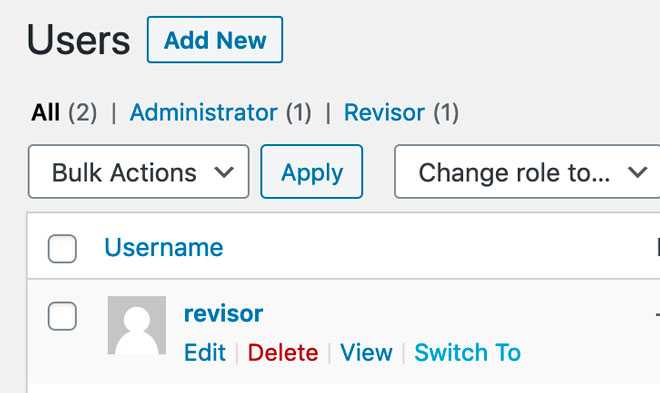Image resolution: width=660 pixels, height=393 pixels.
Task: View the revisor user's profile
Action: tap(366, 353)
